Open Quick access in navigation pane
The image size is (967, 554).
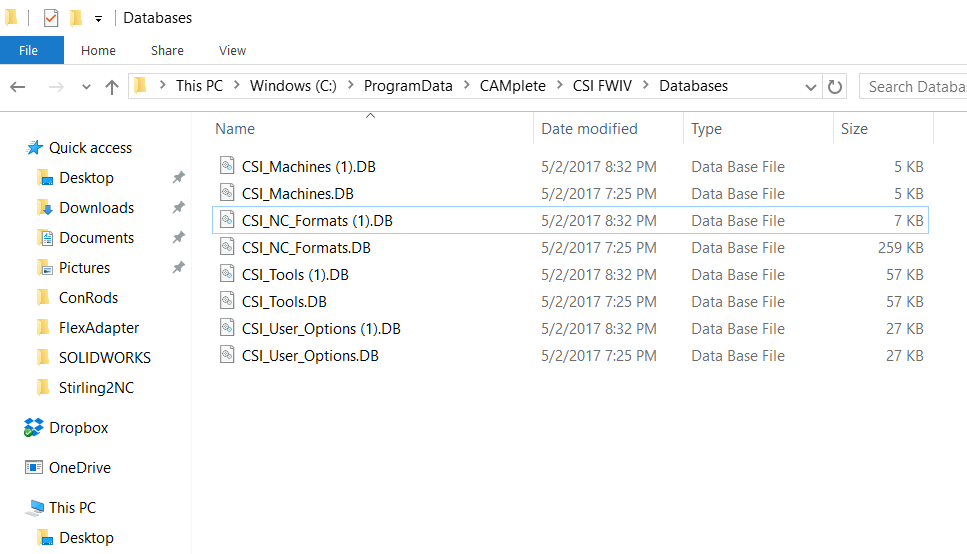click(x=90, y=148)
